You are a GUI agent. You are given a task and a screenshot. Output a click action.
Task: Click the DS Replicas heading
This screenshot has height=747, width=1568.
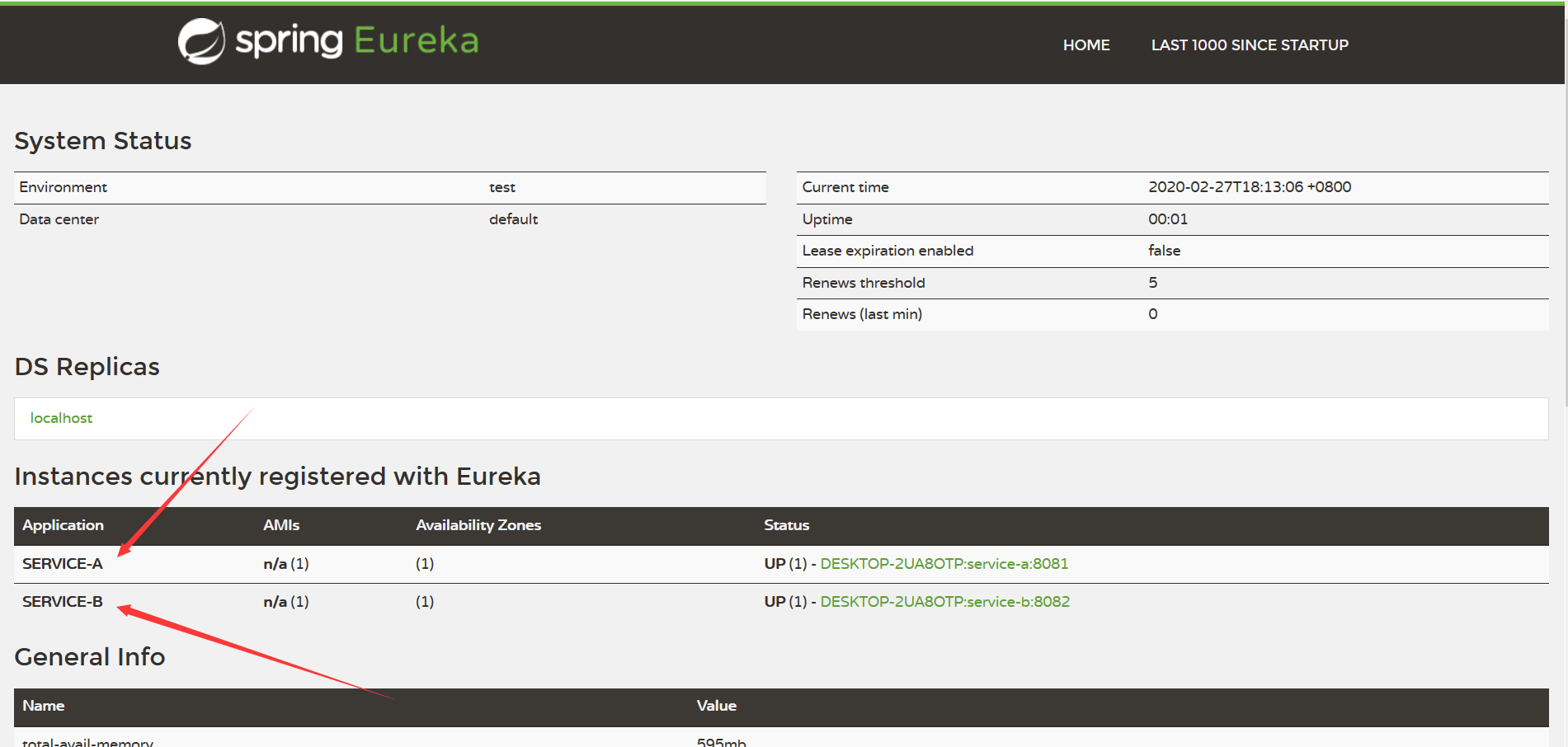pos(87,367)
